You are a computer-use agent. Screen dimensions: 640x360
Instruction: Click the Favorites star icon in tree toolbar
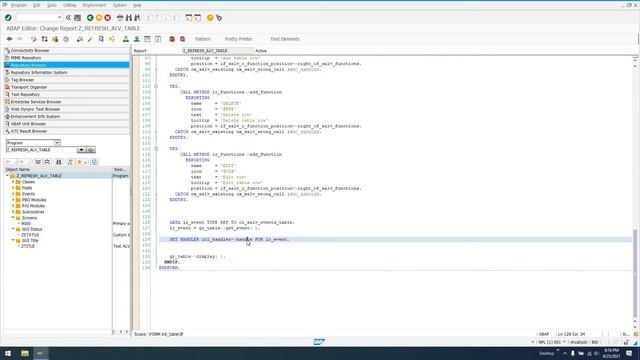point(80,162)
